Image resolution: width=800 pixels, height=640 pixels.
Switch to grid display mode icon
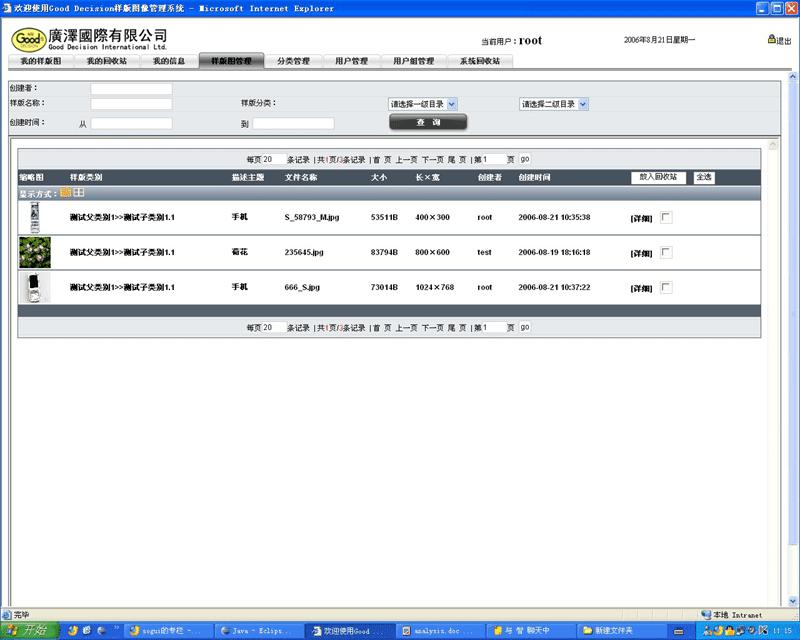pyautogui.click(x=79, y=192)
